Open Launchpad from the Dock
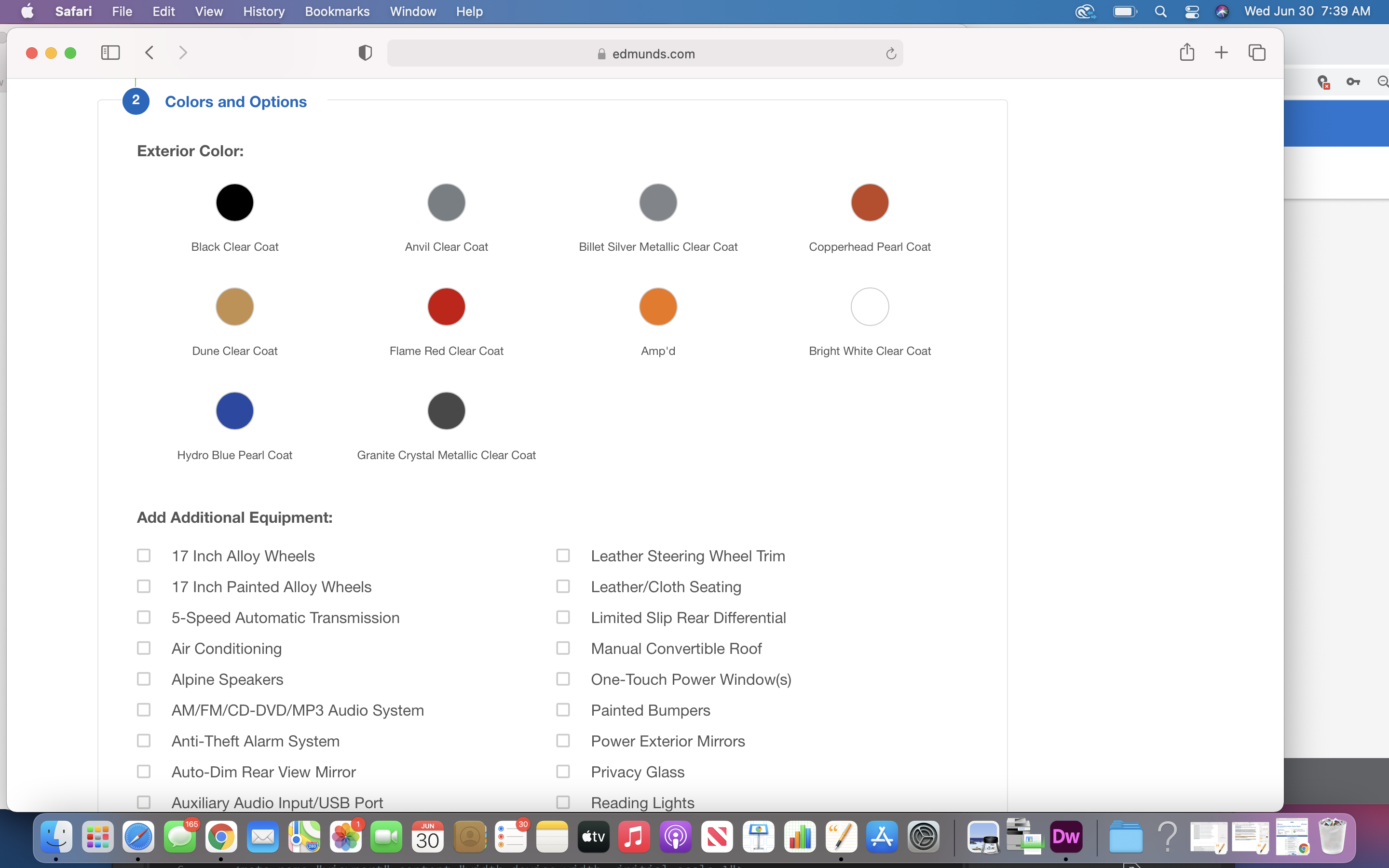Image resolution: width=1389 pixels, height=868 pixels. click(97, 837)
